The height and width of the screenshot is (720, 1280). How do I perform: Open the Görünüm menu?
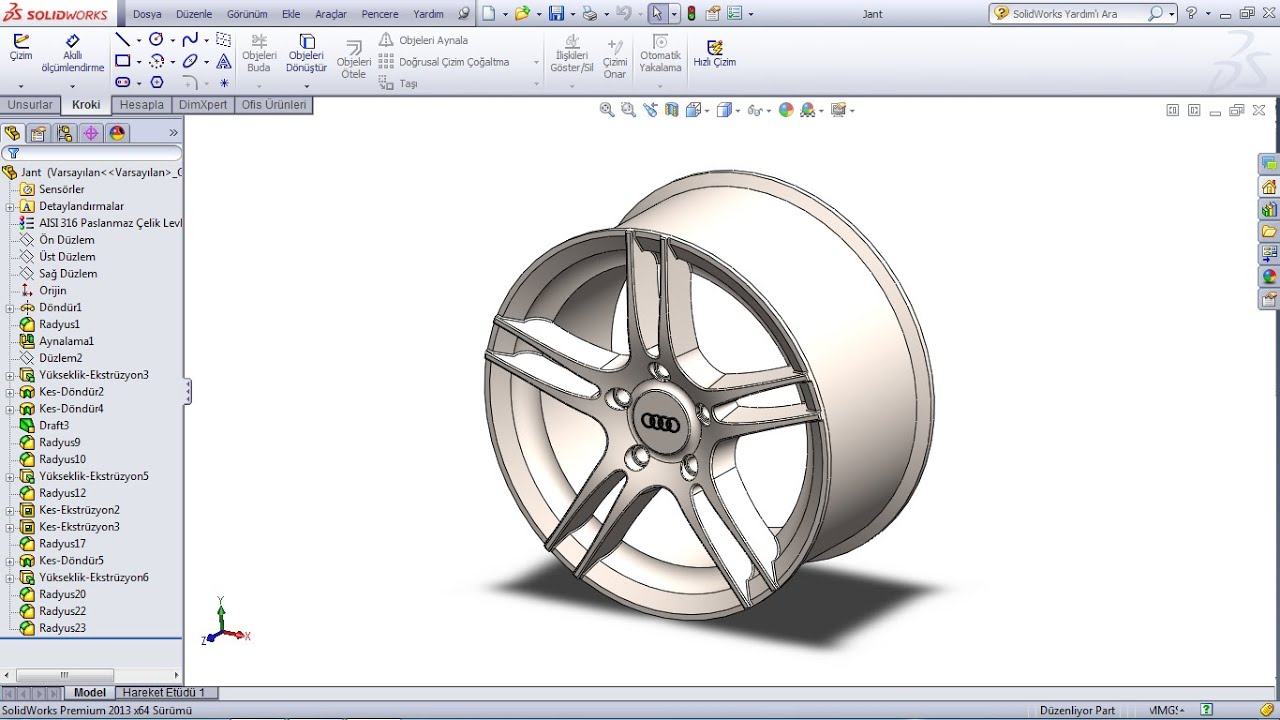coord(247,14)
